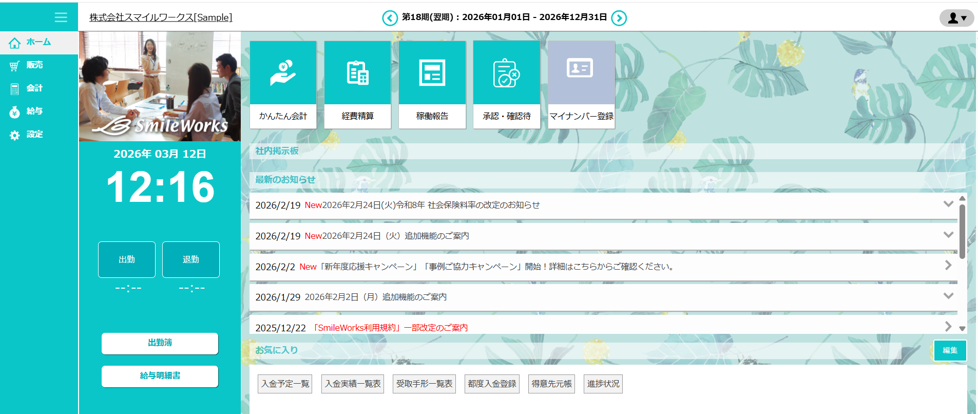Image resolution: width=978 pixels, height=414 pixels.
Task: Select 会計 in the sidebar menu
Action: 34,88
